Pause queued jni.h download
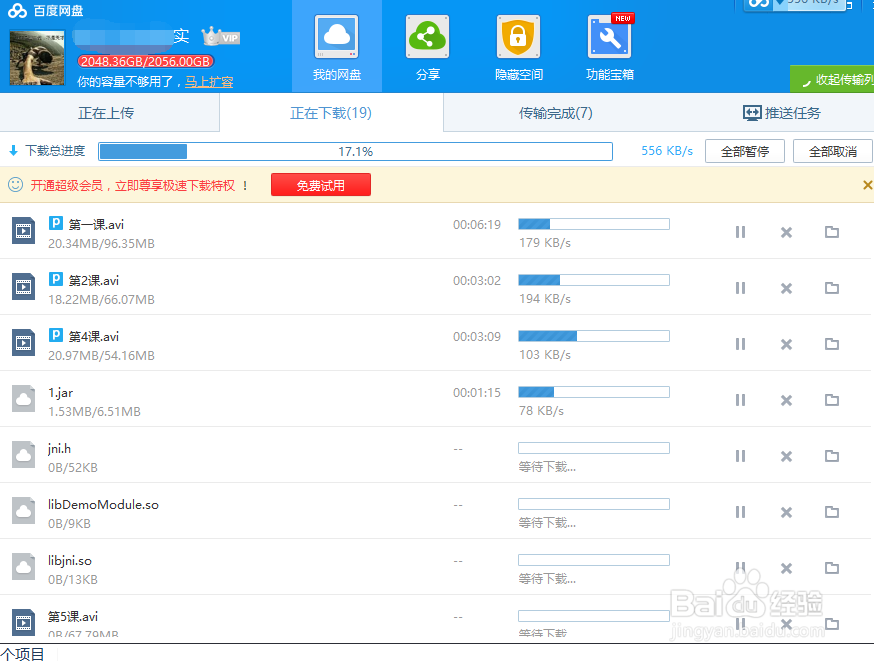Viewport: 874px width, 661px height. tap(740, 456)
